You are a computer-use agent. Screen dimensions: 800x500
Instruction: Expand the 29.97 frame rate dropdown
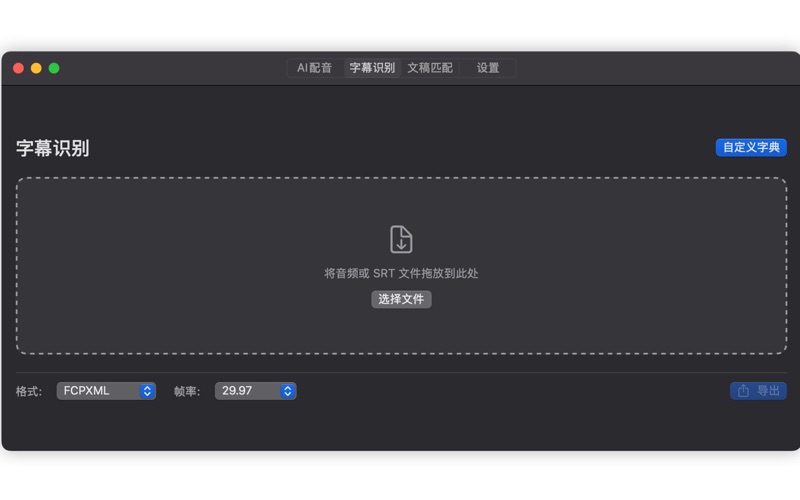[x=247, y=391]
